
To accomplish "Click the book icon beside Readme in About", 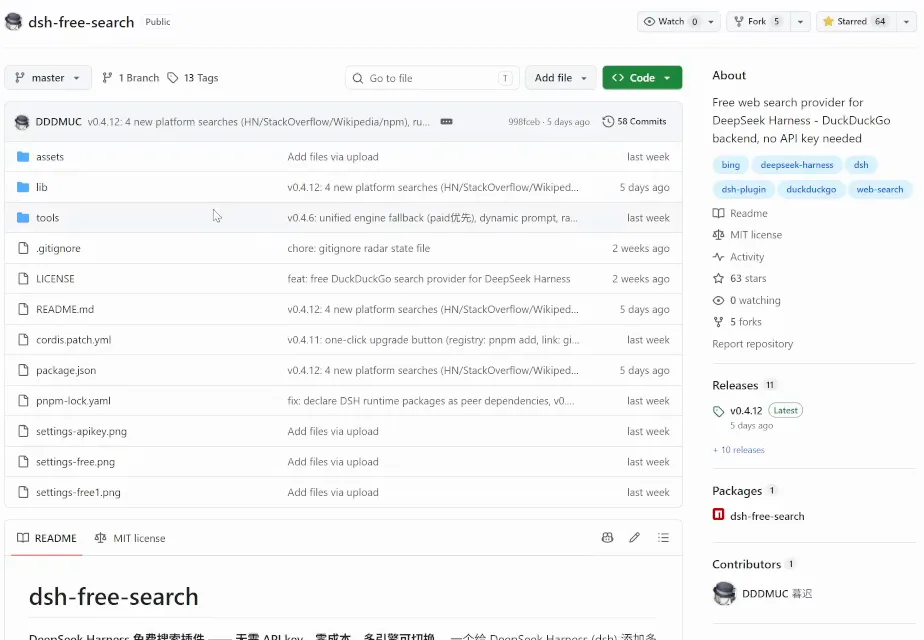I will (718, 213).
